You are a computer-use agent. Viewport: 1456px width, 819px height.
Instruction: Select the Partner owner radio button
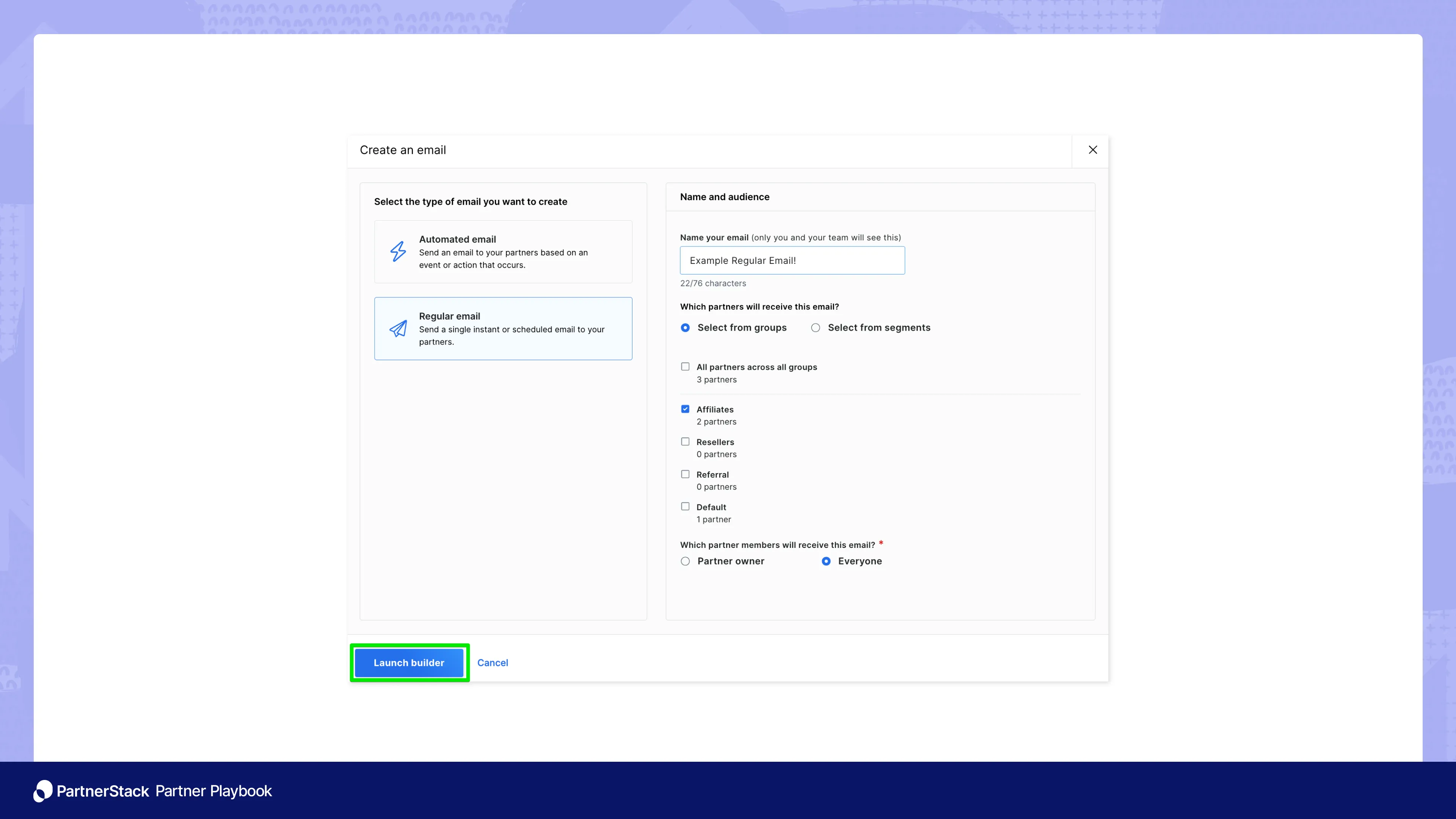point(685,561)
